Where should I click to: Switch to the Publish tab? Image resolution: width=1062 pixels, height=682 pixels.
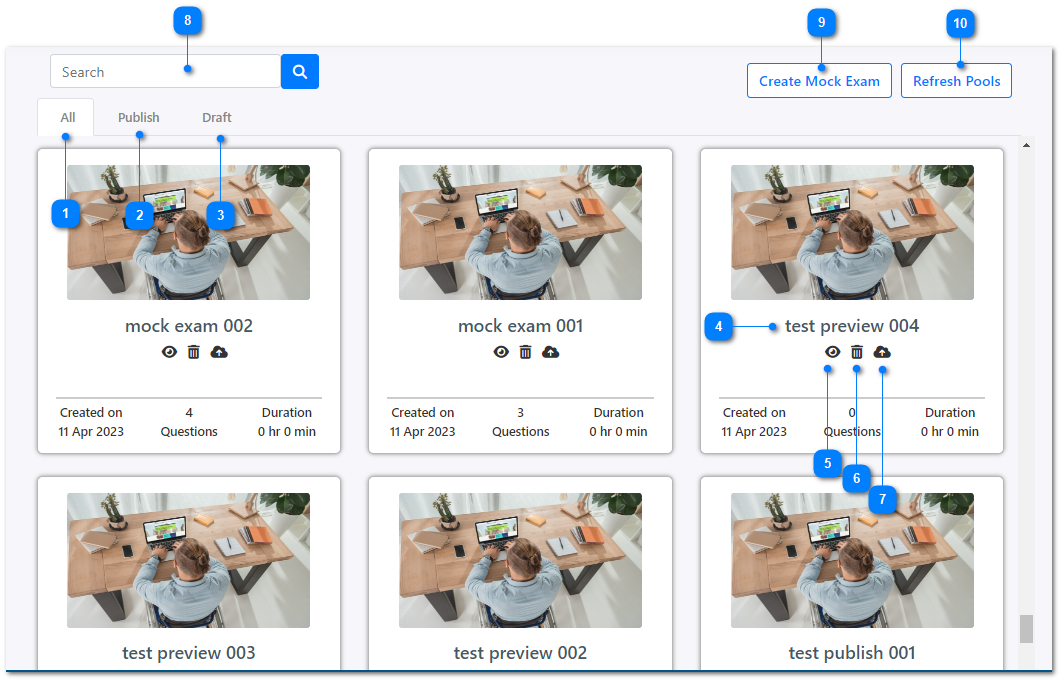click(138, 118)
